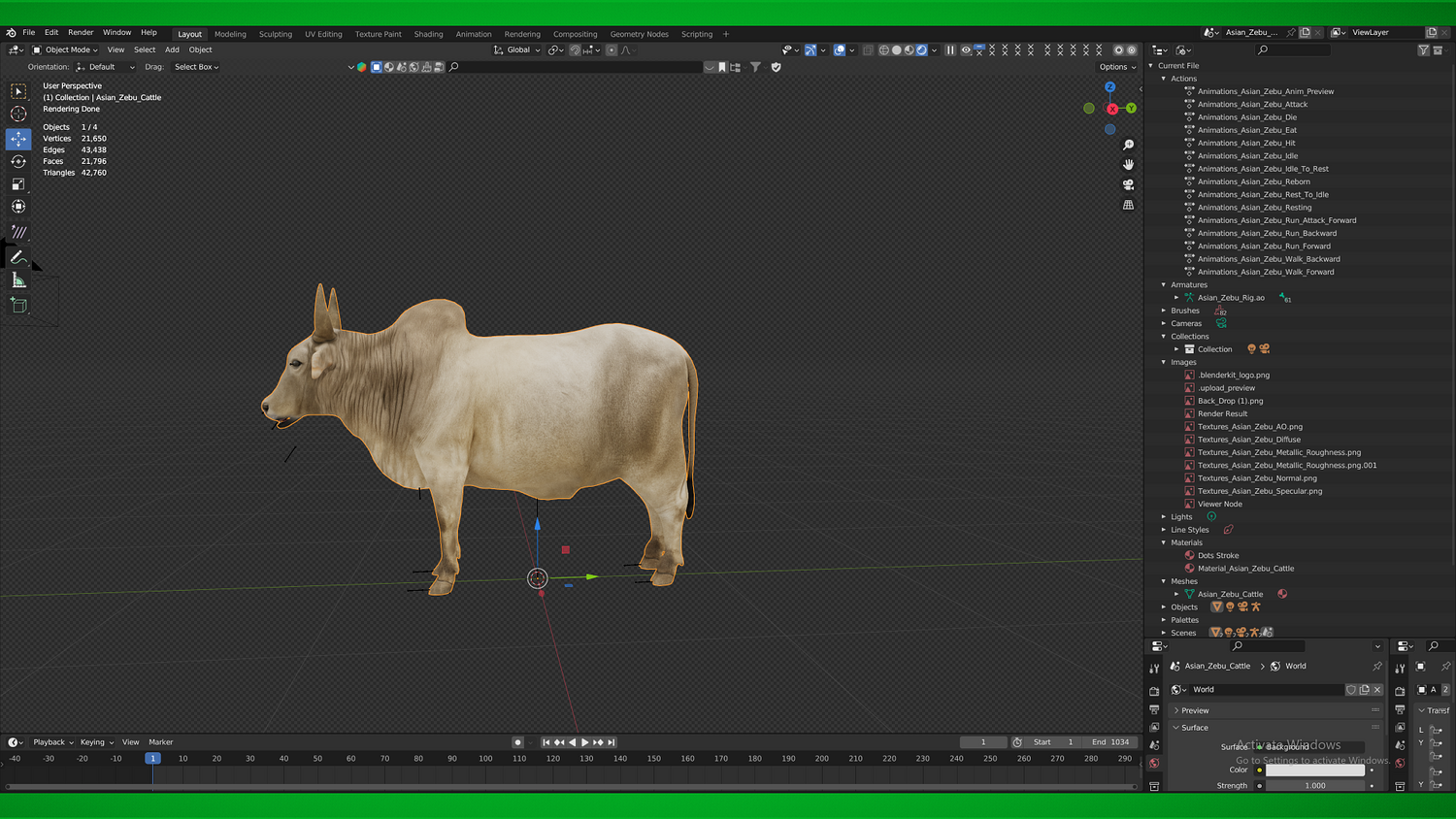The image size is (1456, 819).
Task: Open the File menu
Action: coord(29,32)
